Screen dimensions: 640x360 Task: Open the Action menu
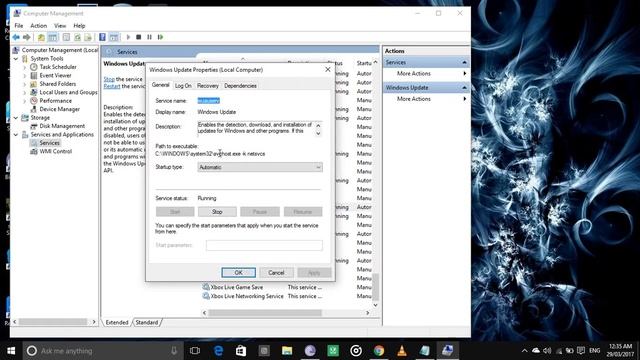coord(39,26)
